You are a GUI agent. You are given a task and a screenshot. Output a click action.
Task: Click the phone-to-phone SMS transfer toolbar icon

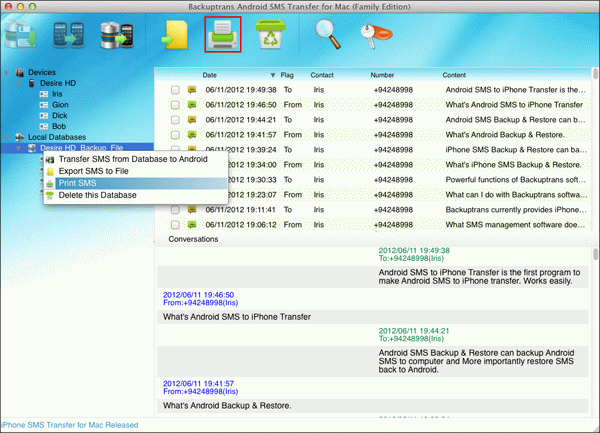coord(69,35)
